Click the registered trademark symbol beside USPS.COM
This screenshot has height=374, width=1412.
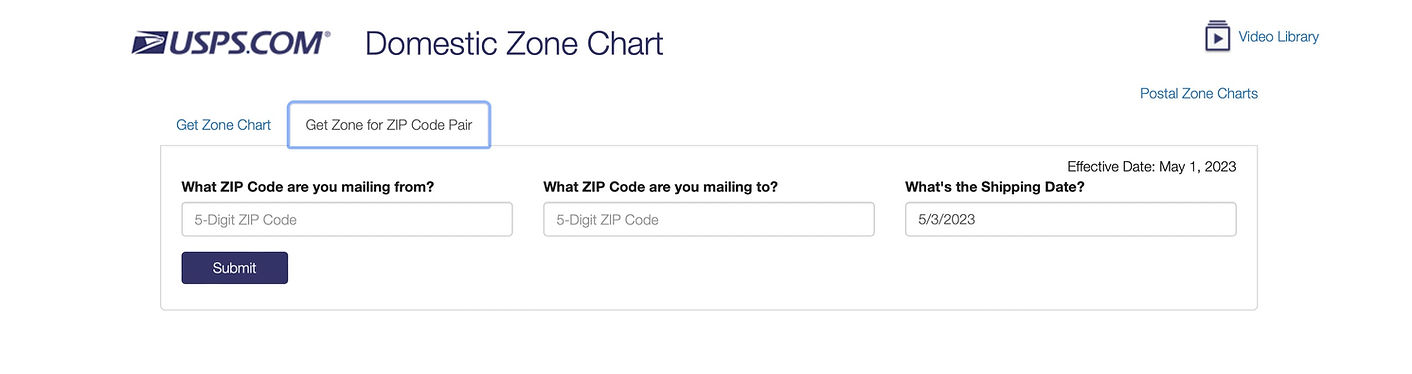click(327, 35)
